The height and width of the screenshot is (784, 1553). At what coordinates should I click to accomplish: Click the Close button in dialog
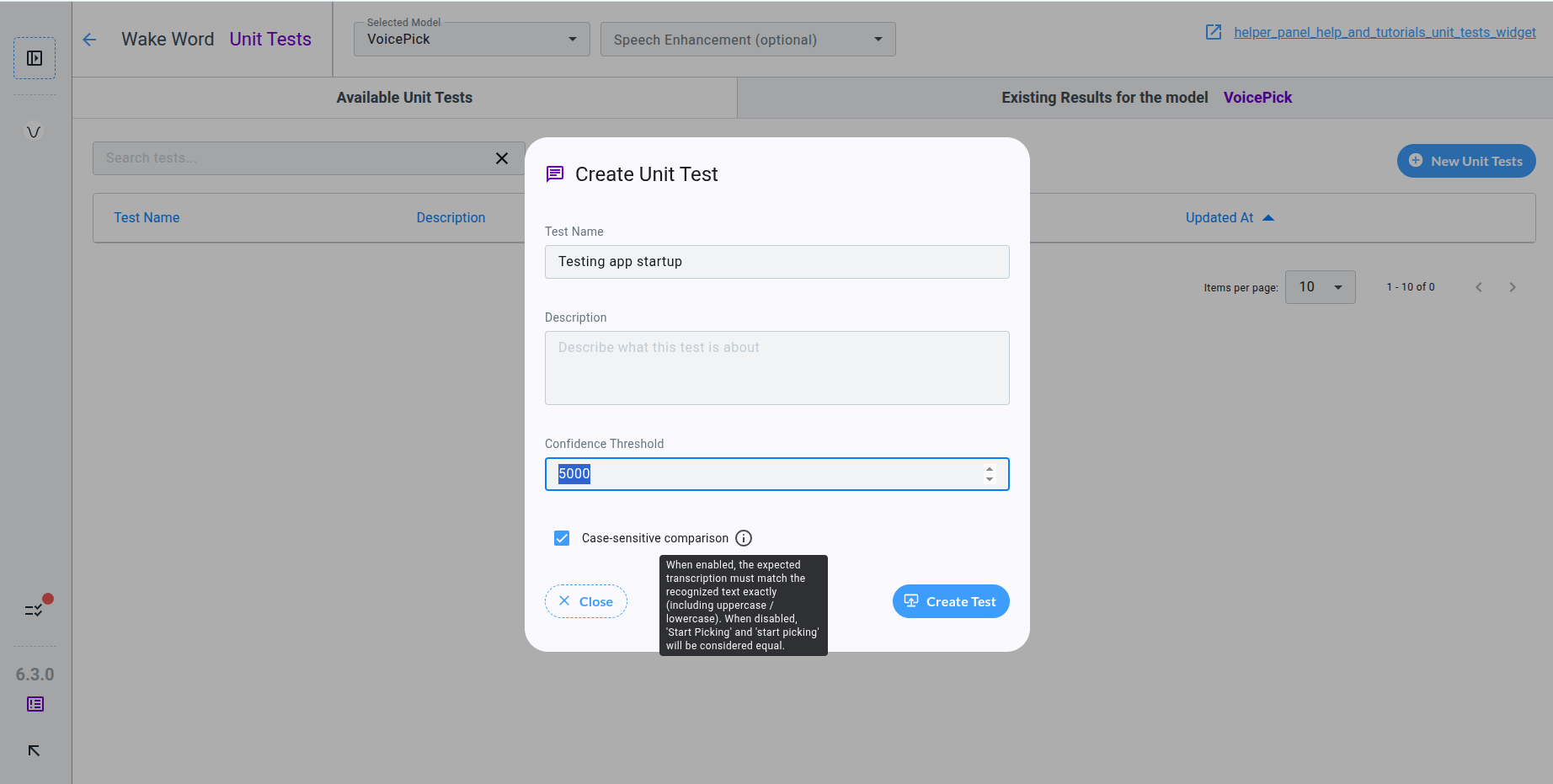(586, 601)
